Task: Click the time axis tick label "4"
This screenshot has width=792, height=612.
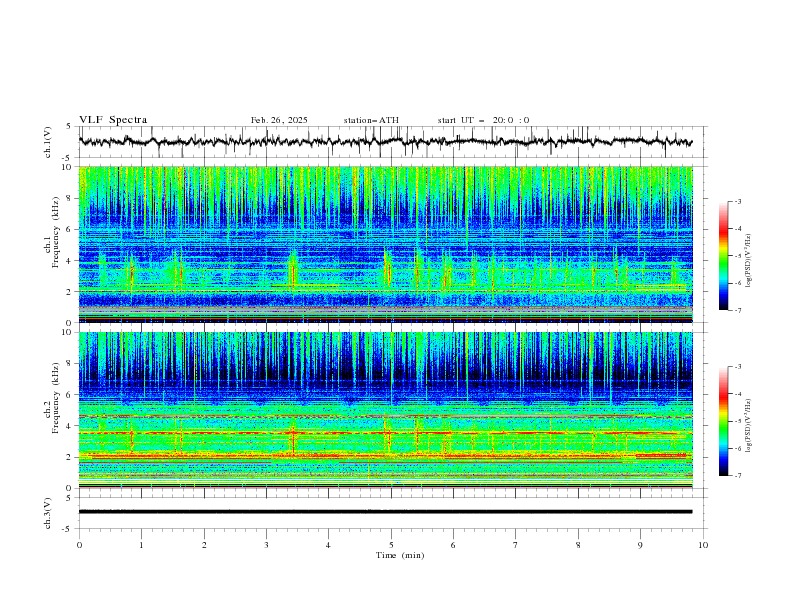Action: click(328, 545)
